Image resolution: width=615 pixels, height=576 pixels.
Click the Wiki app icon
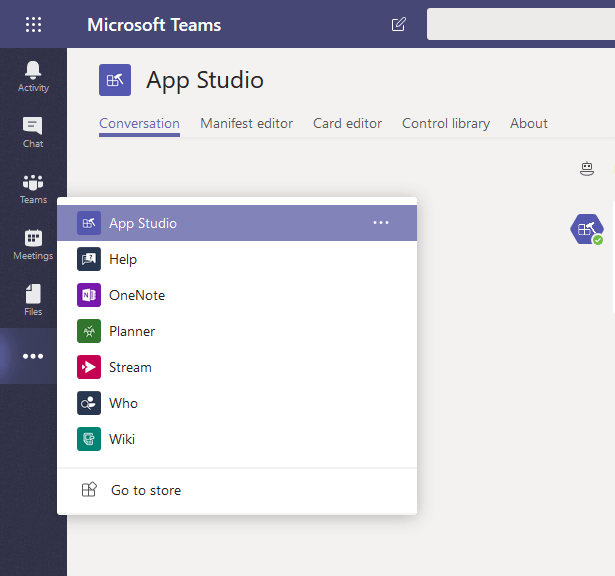coord(89,439)
